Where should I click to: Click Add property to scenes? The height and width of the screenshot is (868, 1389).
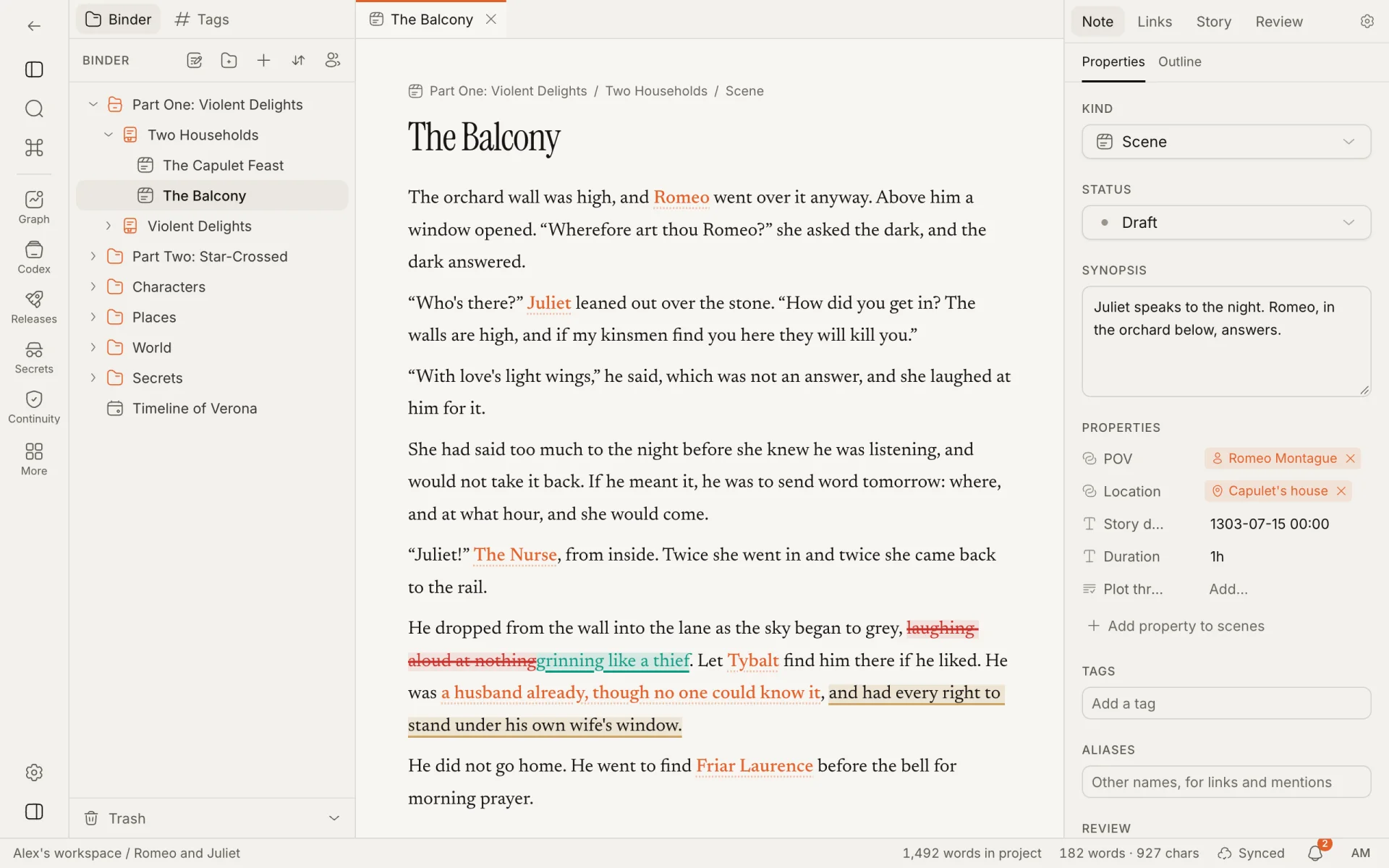click(1176, 626)
